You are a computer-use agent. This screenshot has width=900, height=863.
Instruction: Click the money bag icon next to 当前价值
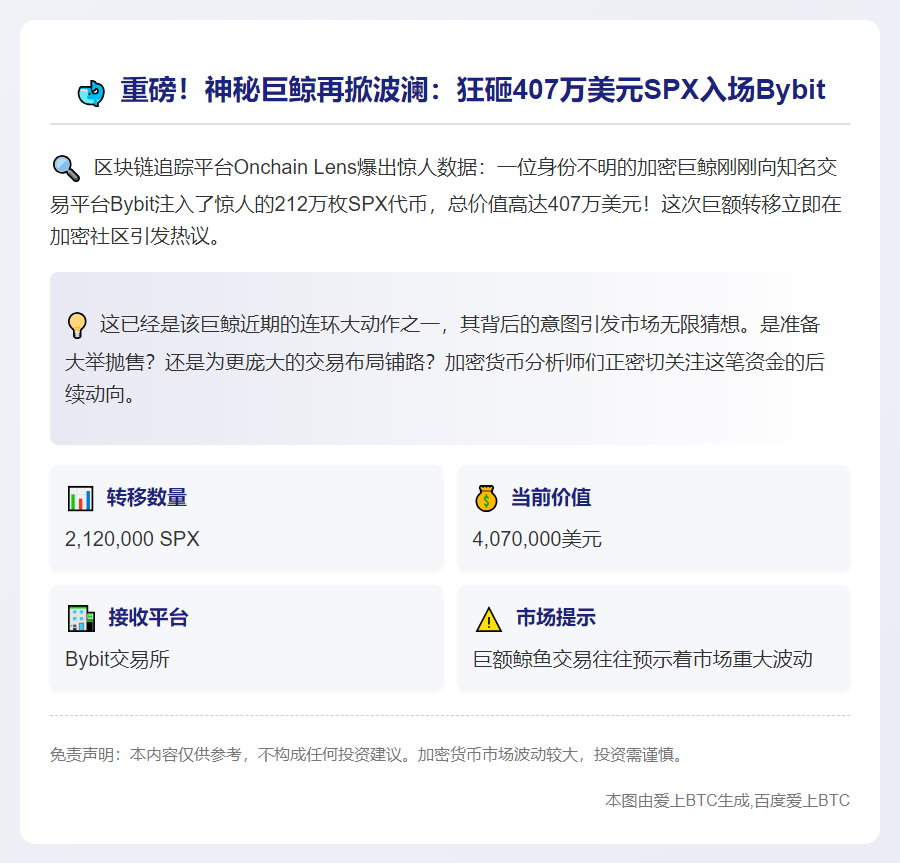[486, 498]
